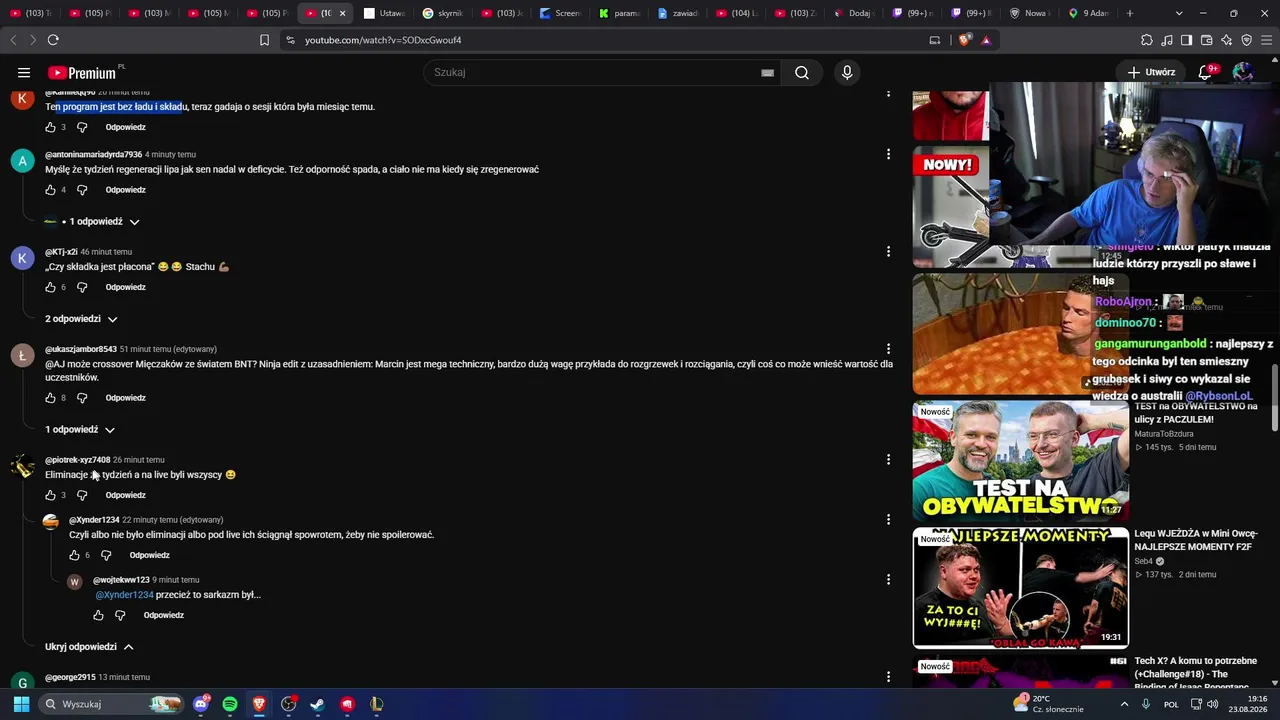1280x720 pixels.
Task: Open Brave Shields lion icon
Action: coord(965,40)
